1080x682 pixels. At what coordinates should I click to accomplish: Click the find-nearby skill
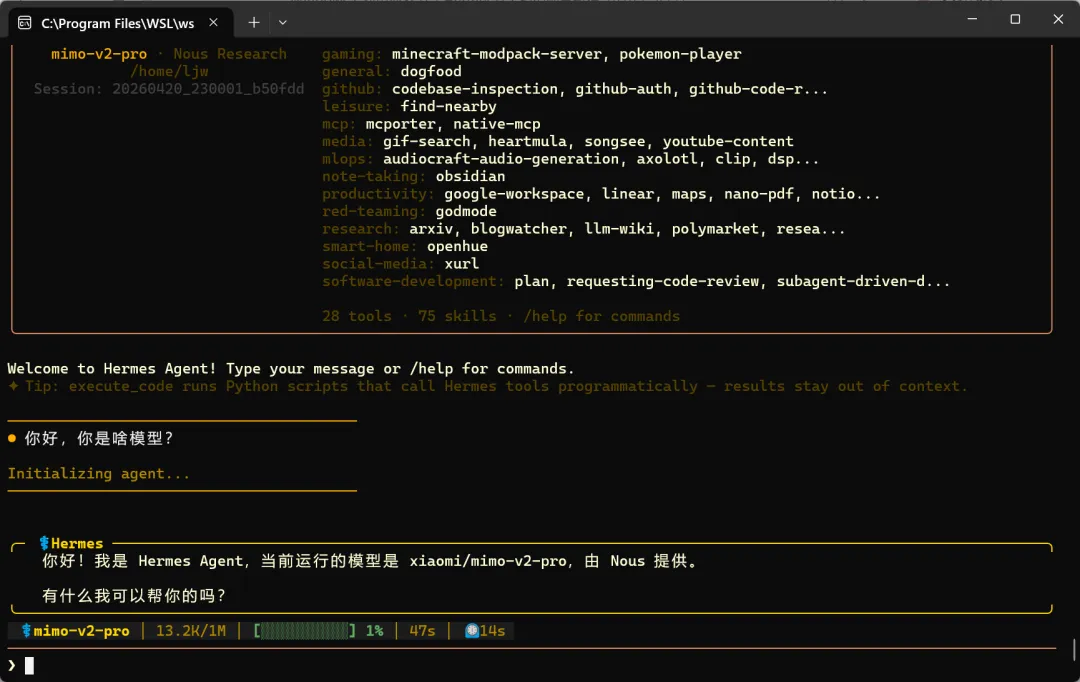pyautogui.click(x=448, y=107)
